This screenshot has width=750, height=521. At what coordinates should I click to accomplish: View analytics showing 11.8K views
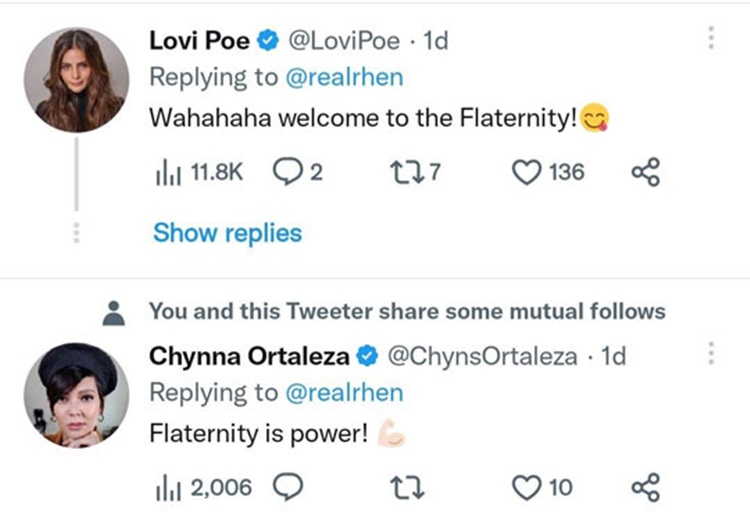click(195, 173)
